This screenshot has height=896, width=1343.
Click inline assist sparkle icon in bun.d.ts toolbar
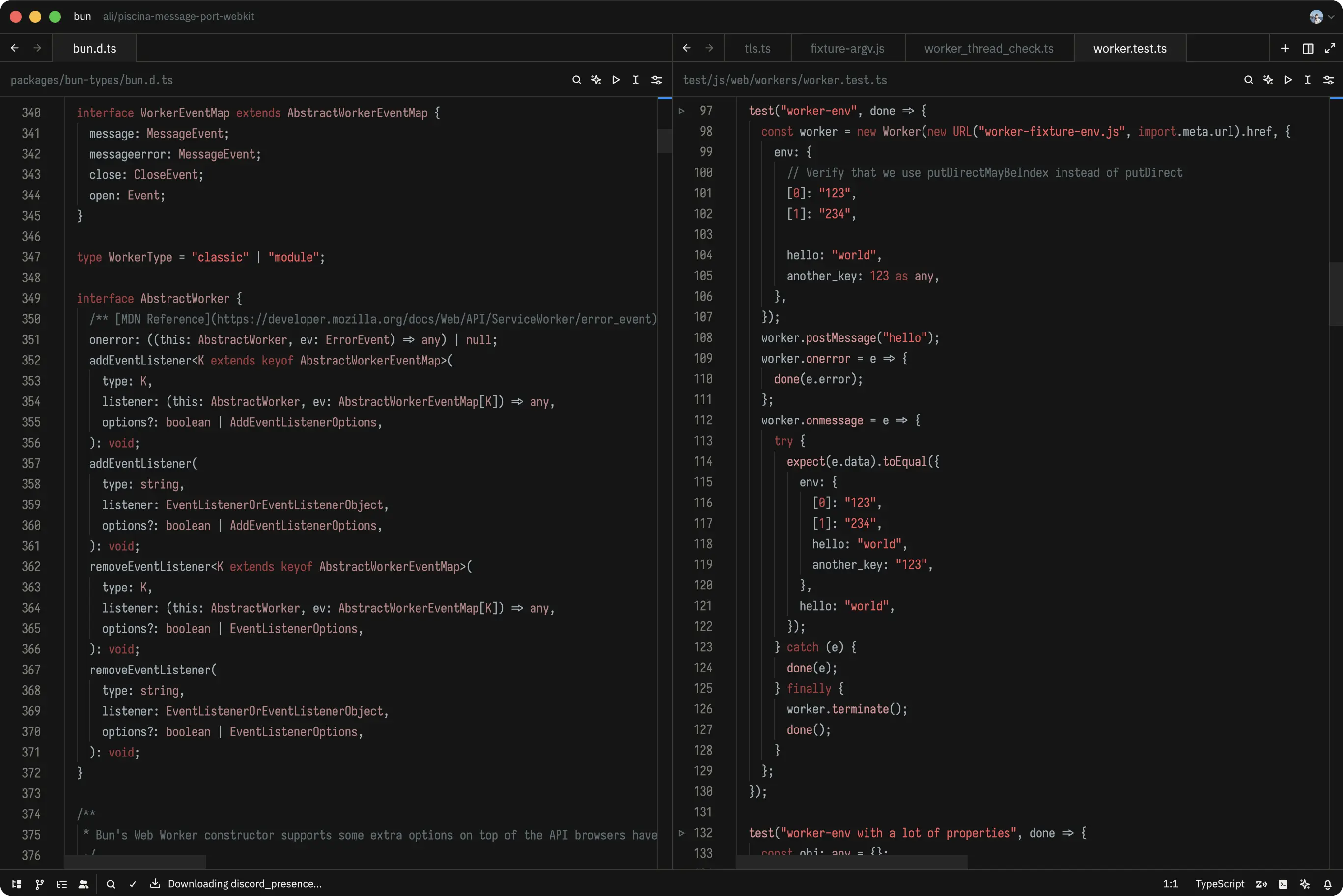pos(596,80)
